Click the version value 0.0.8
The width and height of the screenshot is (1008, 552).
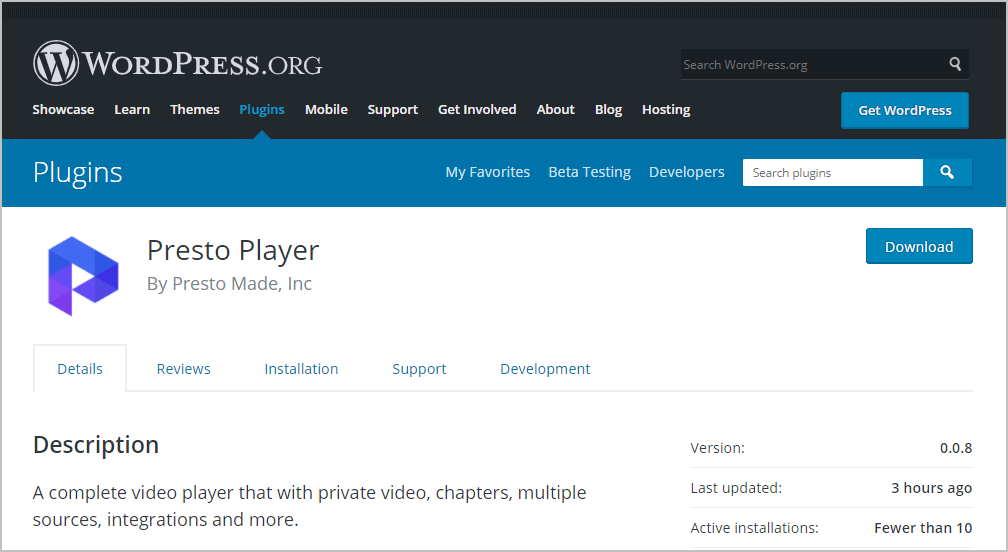(x=955, y=448)
